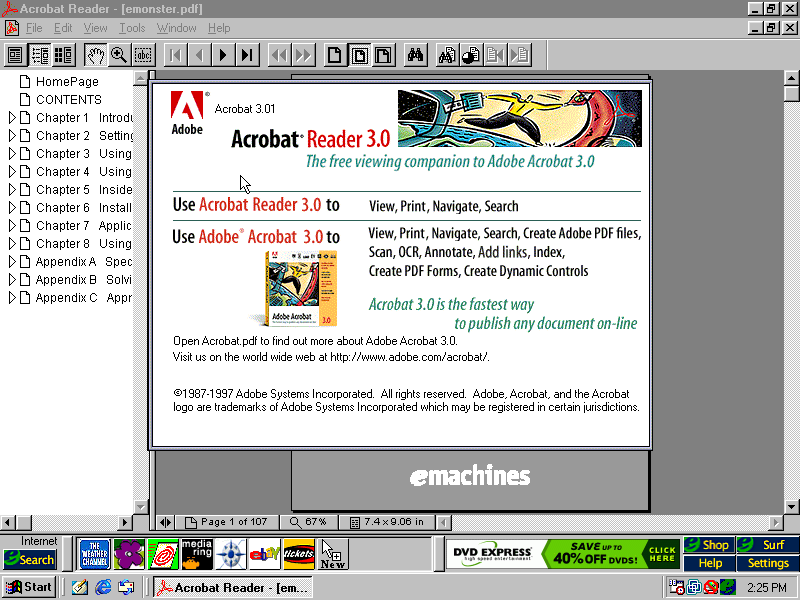This screenshot has width=800, height=600.
Task: Go to the next page
Action: pos(223,55)
